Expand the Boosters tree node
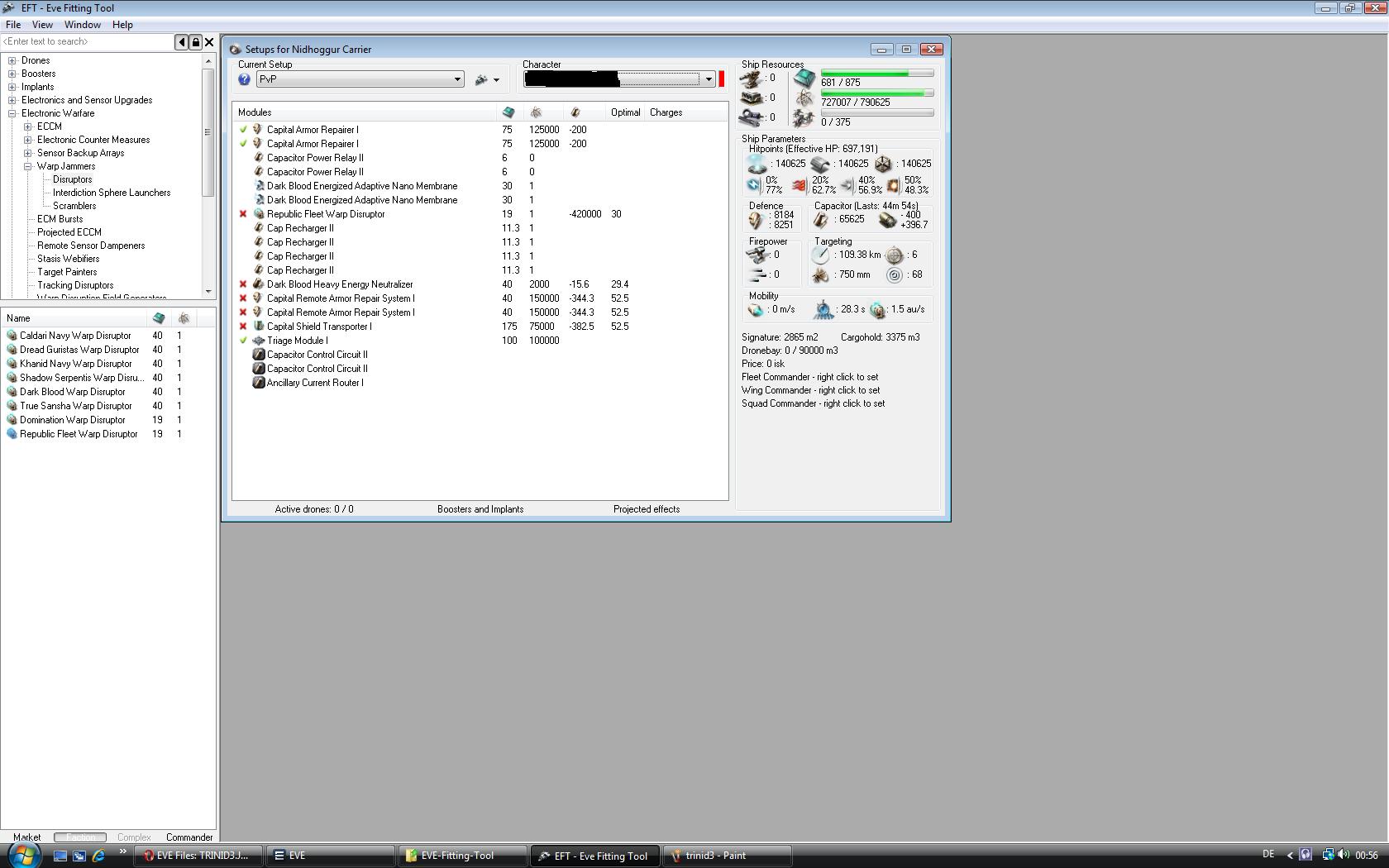The height and width of the screenshot is (868, 1389). pyautogui.click(x=12, y=74)
